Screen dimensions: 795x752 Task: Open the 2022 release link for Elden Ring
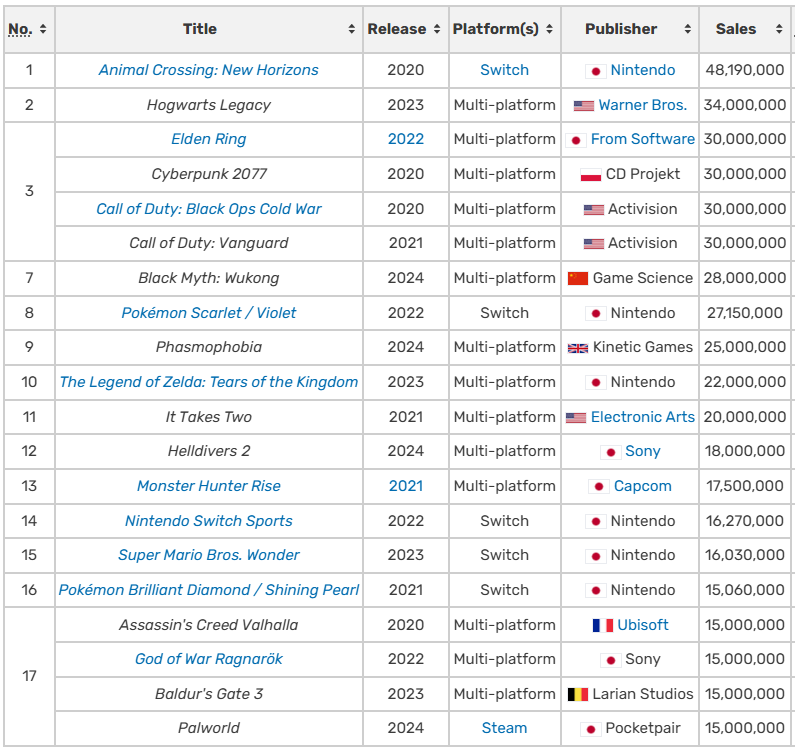click(406, 139)
